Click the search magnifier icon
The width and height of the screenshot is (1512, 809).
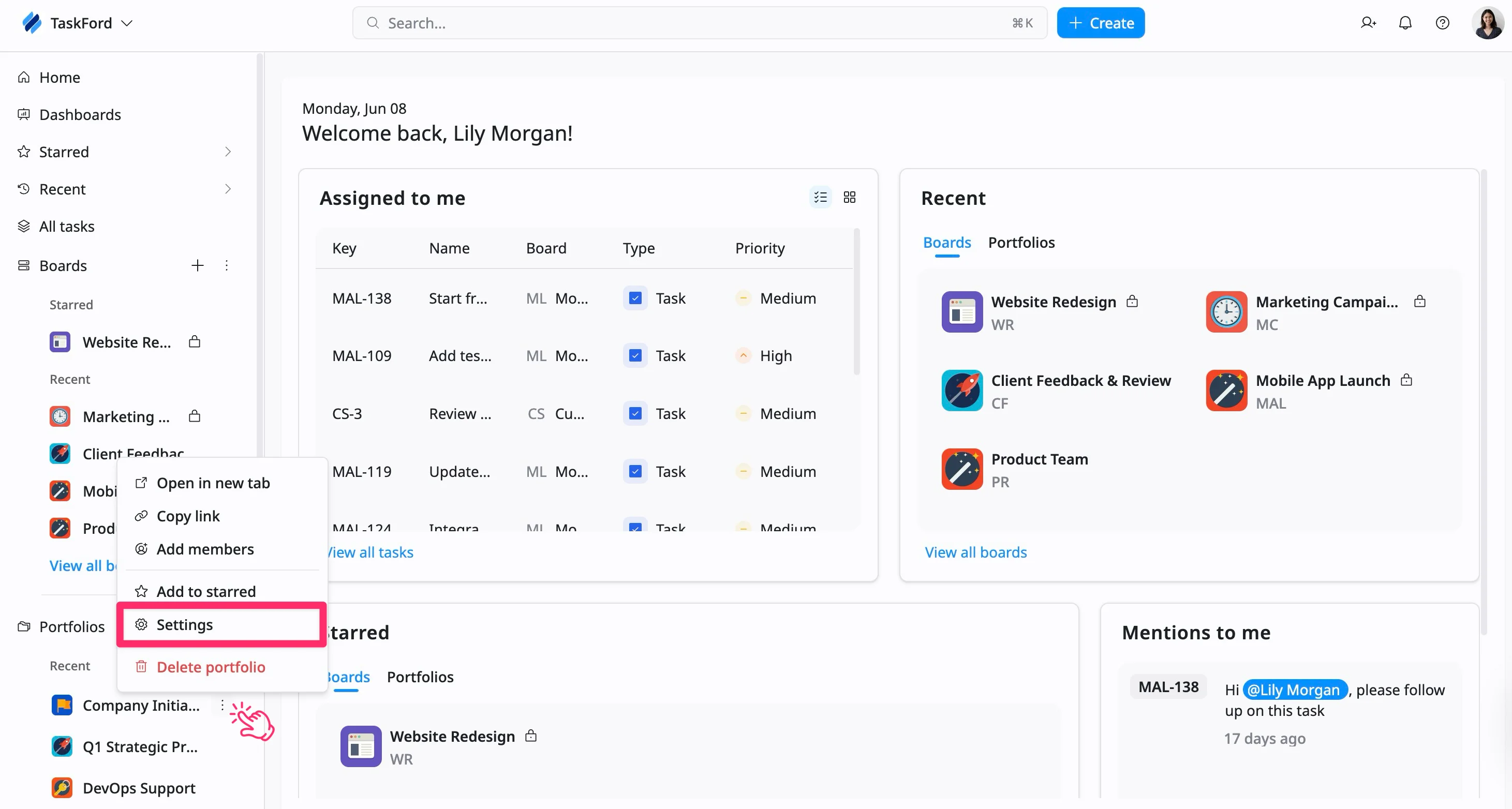(372, 23)
